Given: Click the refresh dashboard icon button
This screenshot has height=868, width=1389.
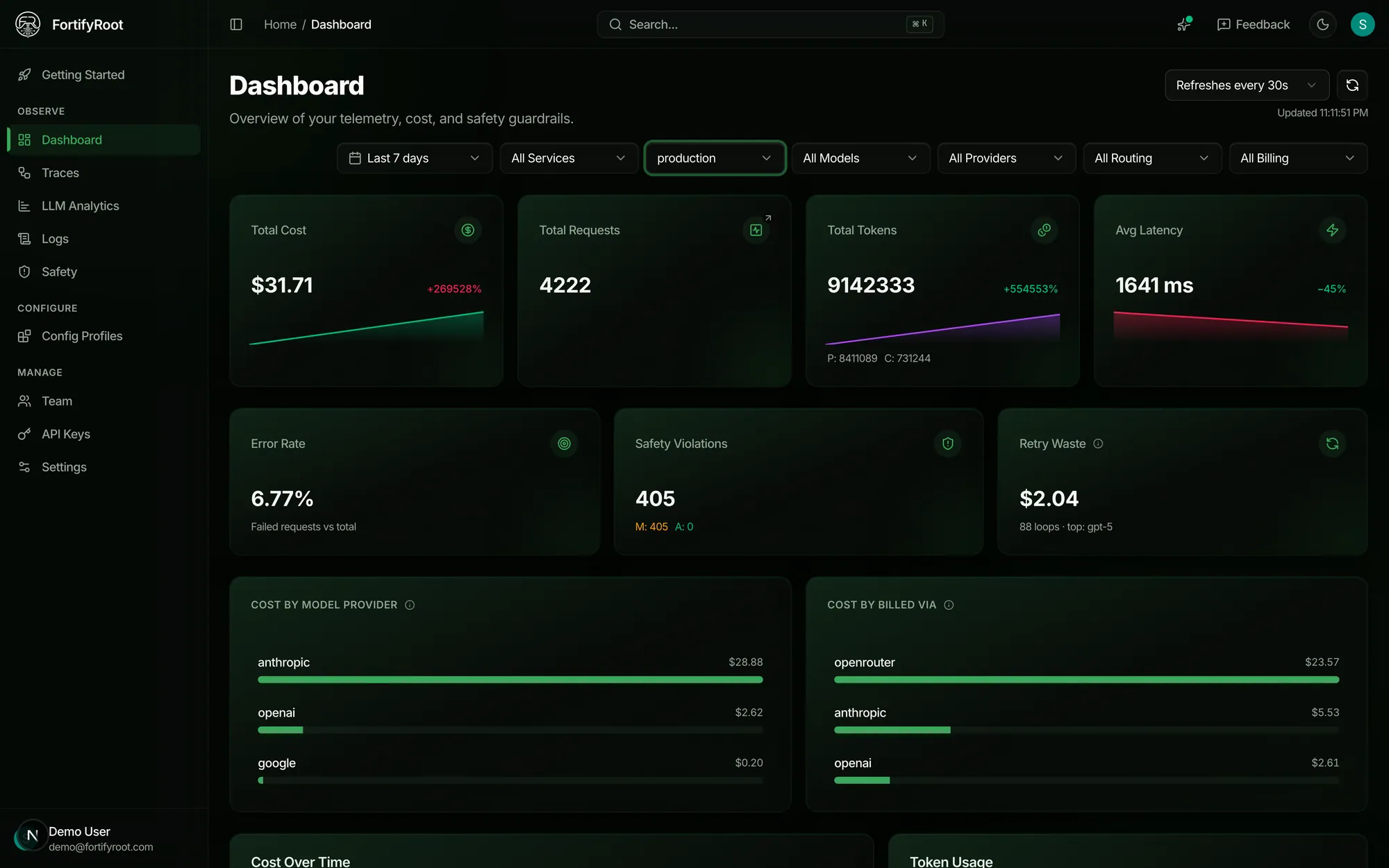Looking at the screenshot, I should [x=1352, y=85].
